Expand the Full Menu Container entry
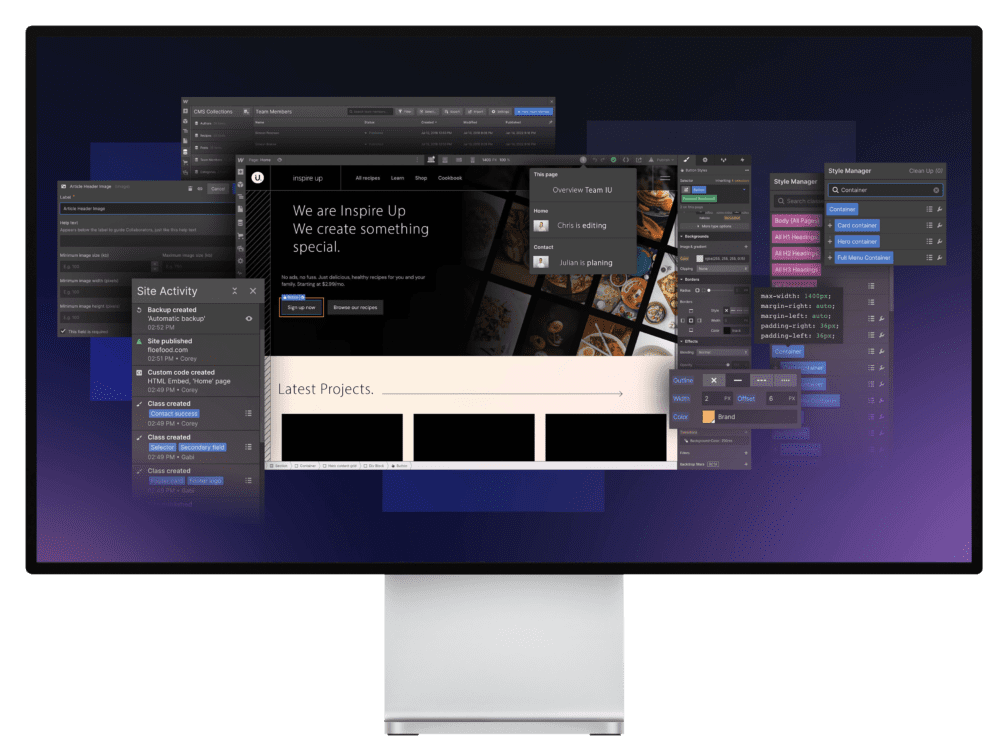1000x753 pixels. point(829,257)
